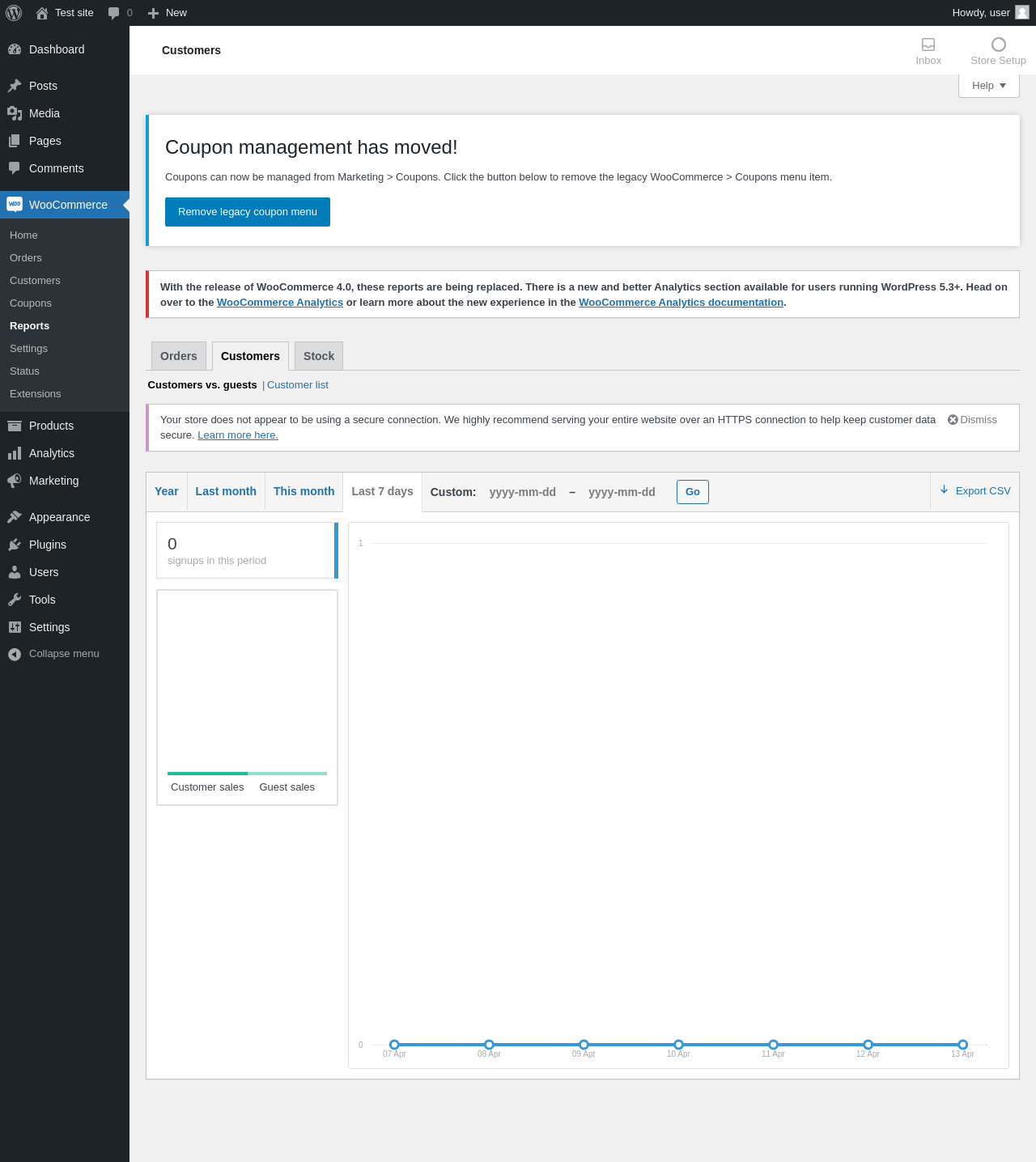Switch to the Stock reports tab

[x=319, y=356]
